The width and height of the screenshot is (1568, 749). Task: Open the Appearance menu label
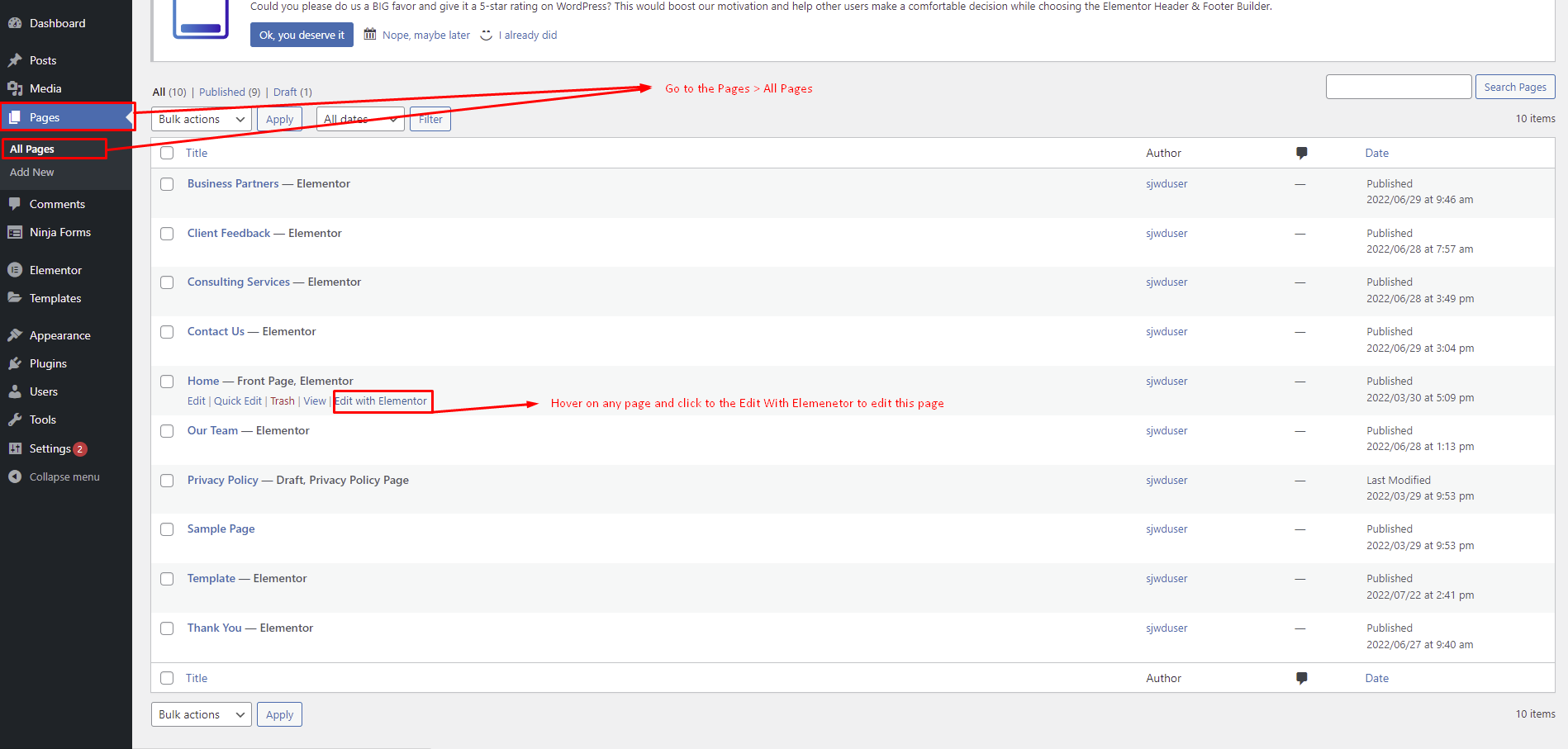point(60,335)
